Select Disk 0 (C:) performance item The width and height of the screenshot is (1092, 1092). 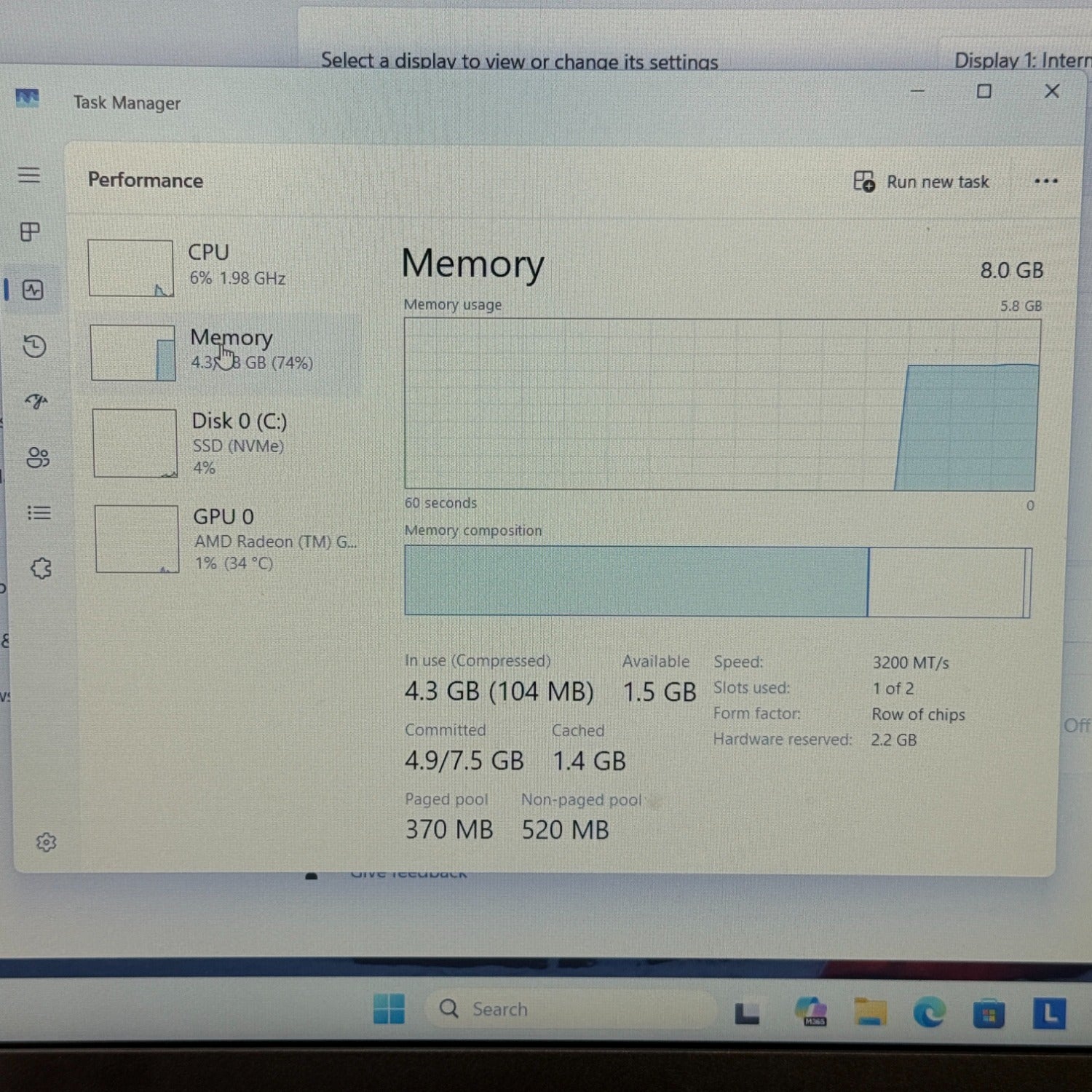pos(226,443)
